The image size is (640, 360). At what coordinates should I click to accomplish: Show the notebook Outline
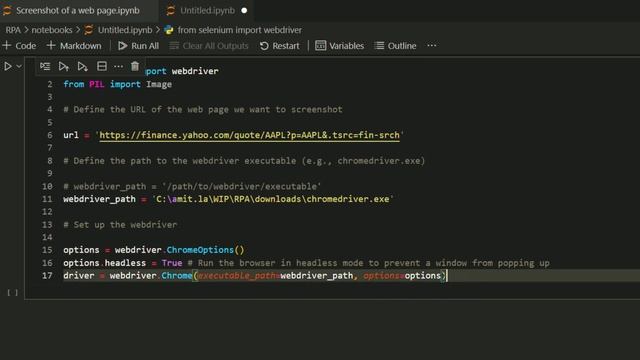(396, 46)
